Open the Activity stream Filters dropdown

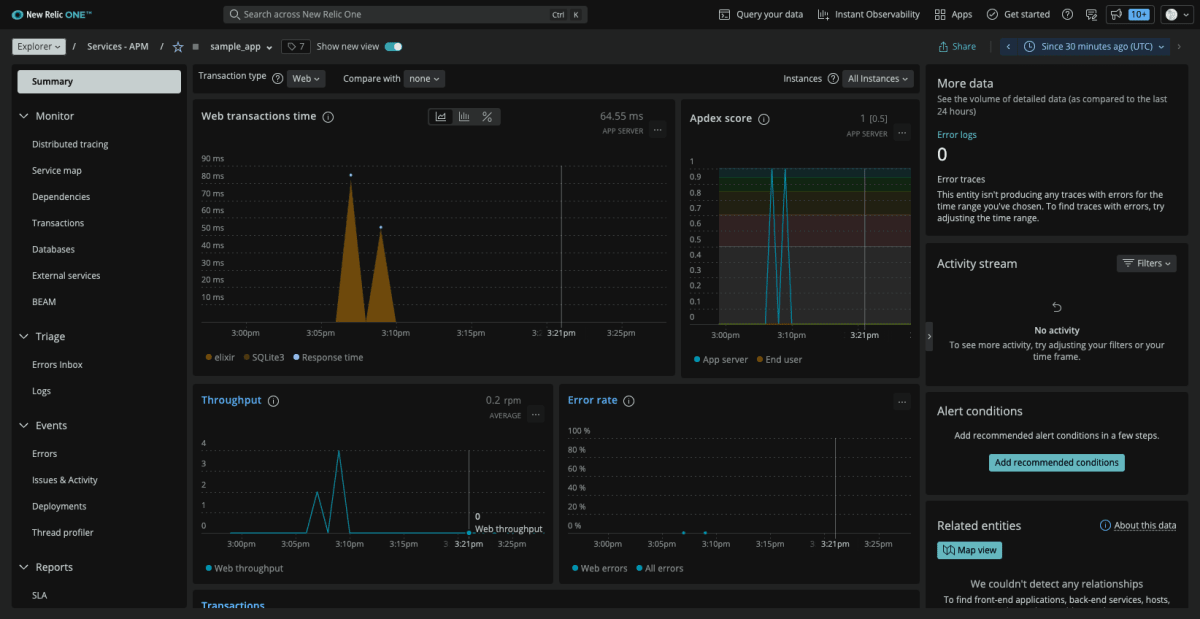click(1146, 263)
